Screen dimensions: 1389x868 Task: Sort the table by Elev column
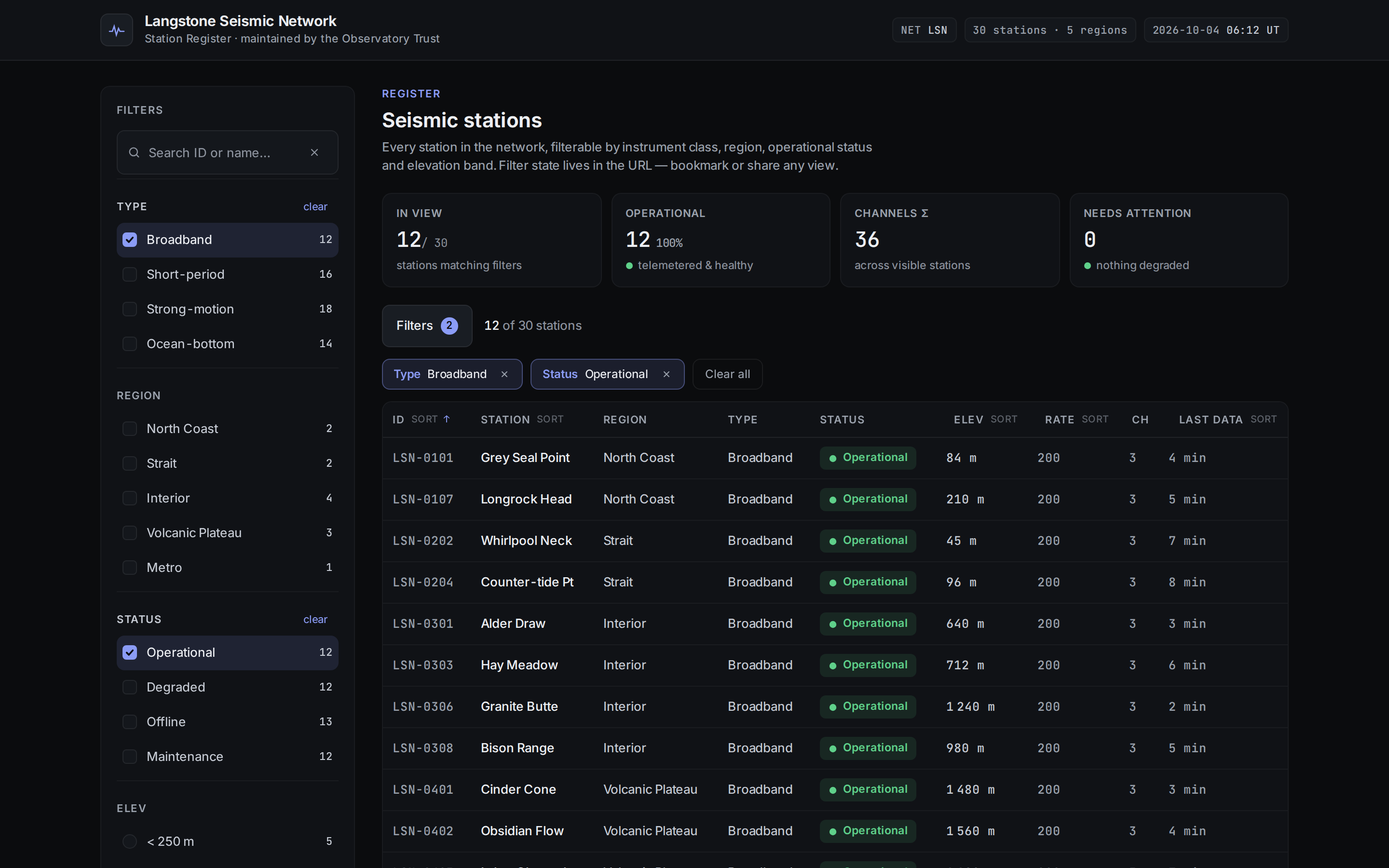pos(1003,419)
